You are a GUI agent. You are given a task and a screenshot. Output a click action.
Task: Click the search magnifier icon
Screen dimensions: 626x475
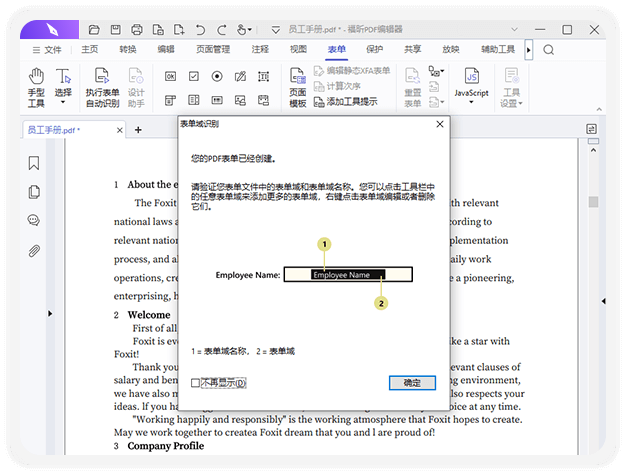click(x=549, y=50)
